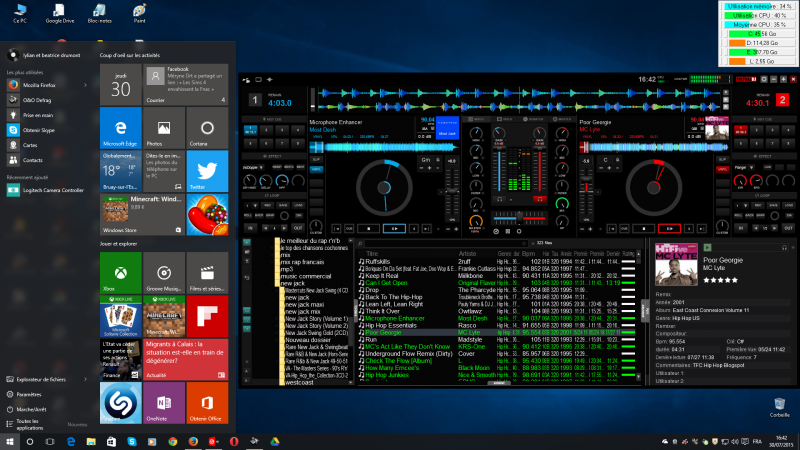
Task: Open the Microsoft Edge tile
Action: 120,129
